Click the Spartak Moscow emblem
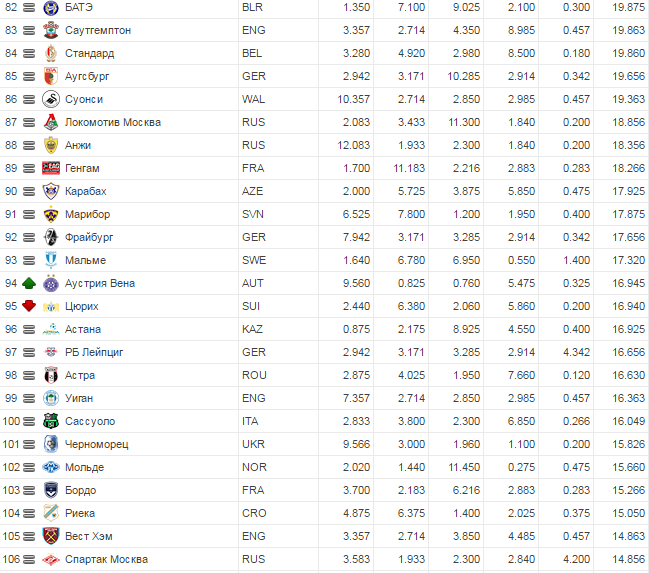The image size is (649, 573). click(51, 559)
